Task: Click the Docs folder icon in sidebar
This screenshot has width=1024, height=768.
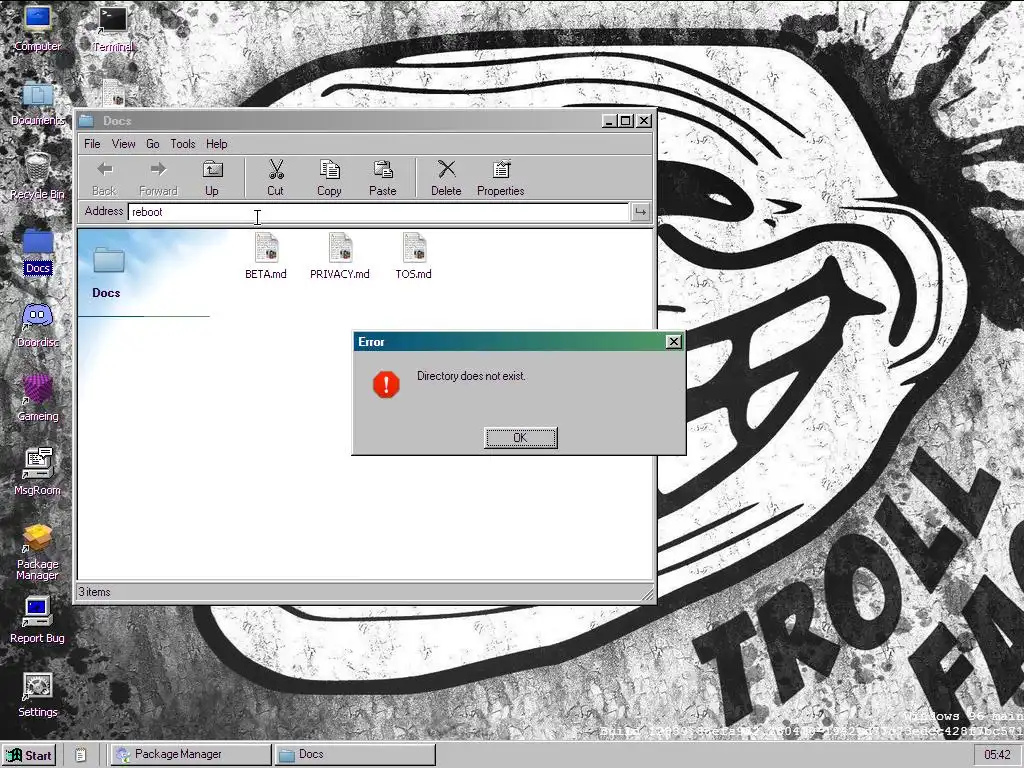Action: pyautogui.click(x=108, y=260)
